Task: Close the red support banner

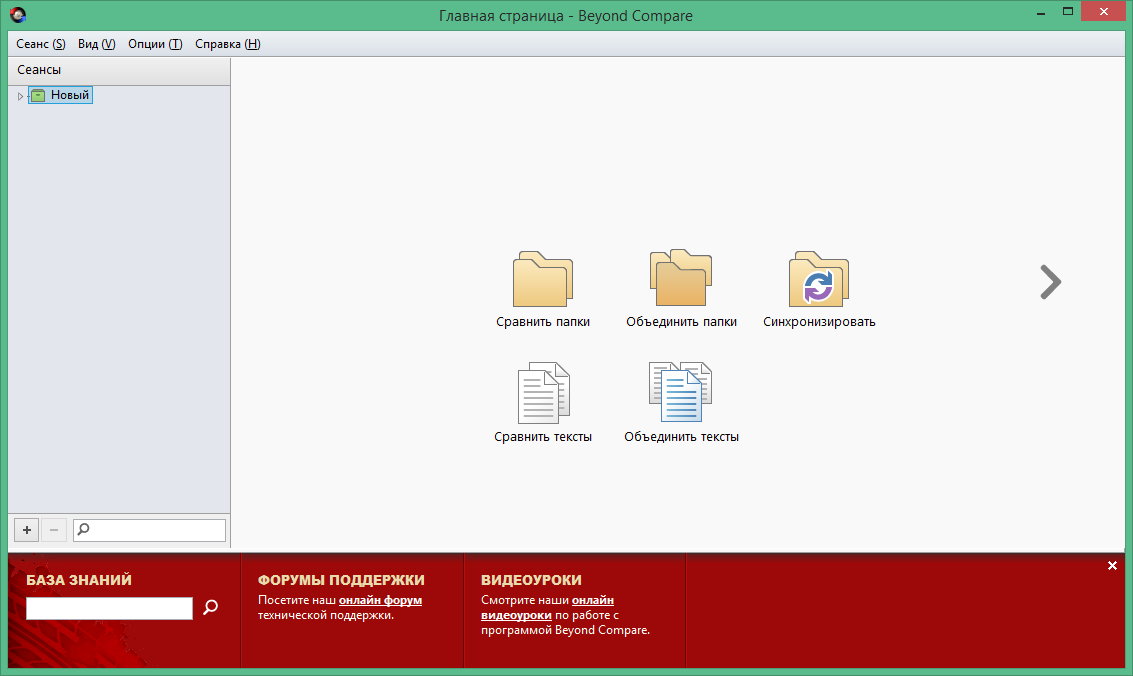Action: 1112,566
